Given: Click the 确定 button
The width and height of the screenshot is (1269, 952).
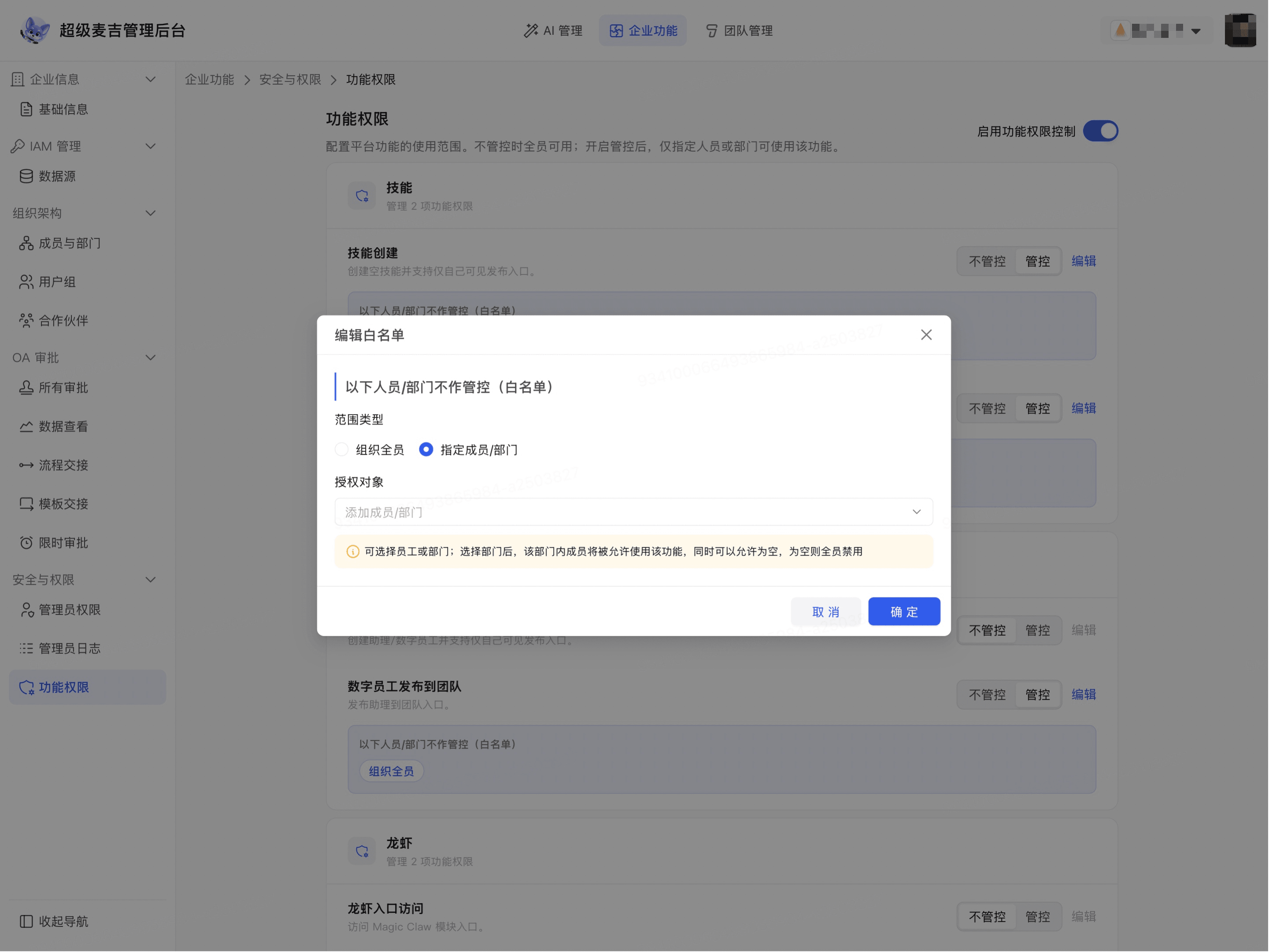Looking at the screenshot, I should (905, 612).
